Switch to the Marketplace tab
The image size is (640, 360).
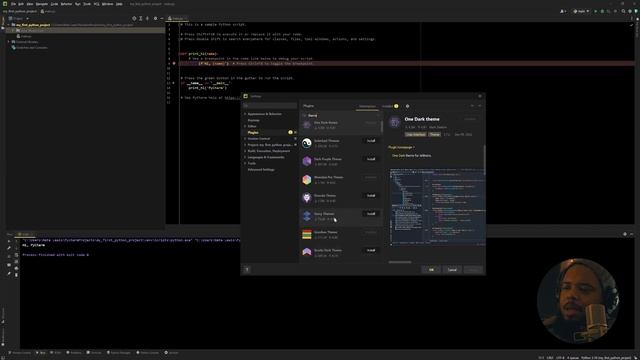[367, 107]
